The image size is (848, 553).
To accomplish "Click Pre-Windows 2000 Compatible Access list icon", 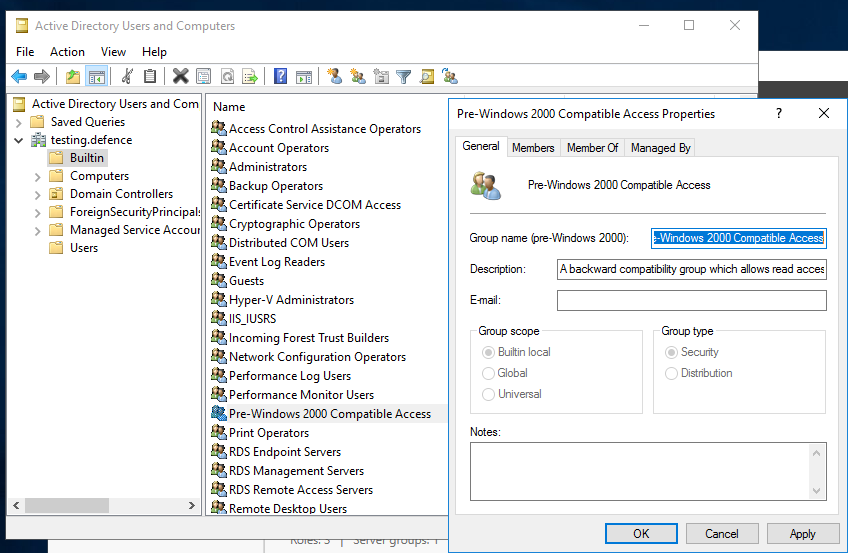I will [x=218, y=413].
